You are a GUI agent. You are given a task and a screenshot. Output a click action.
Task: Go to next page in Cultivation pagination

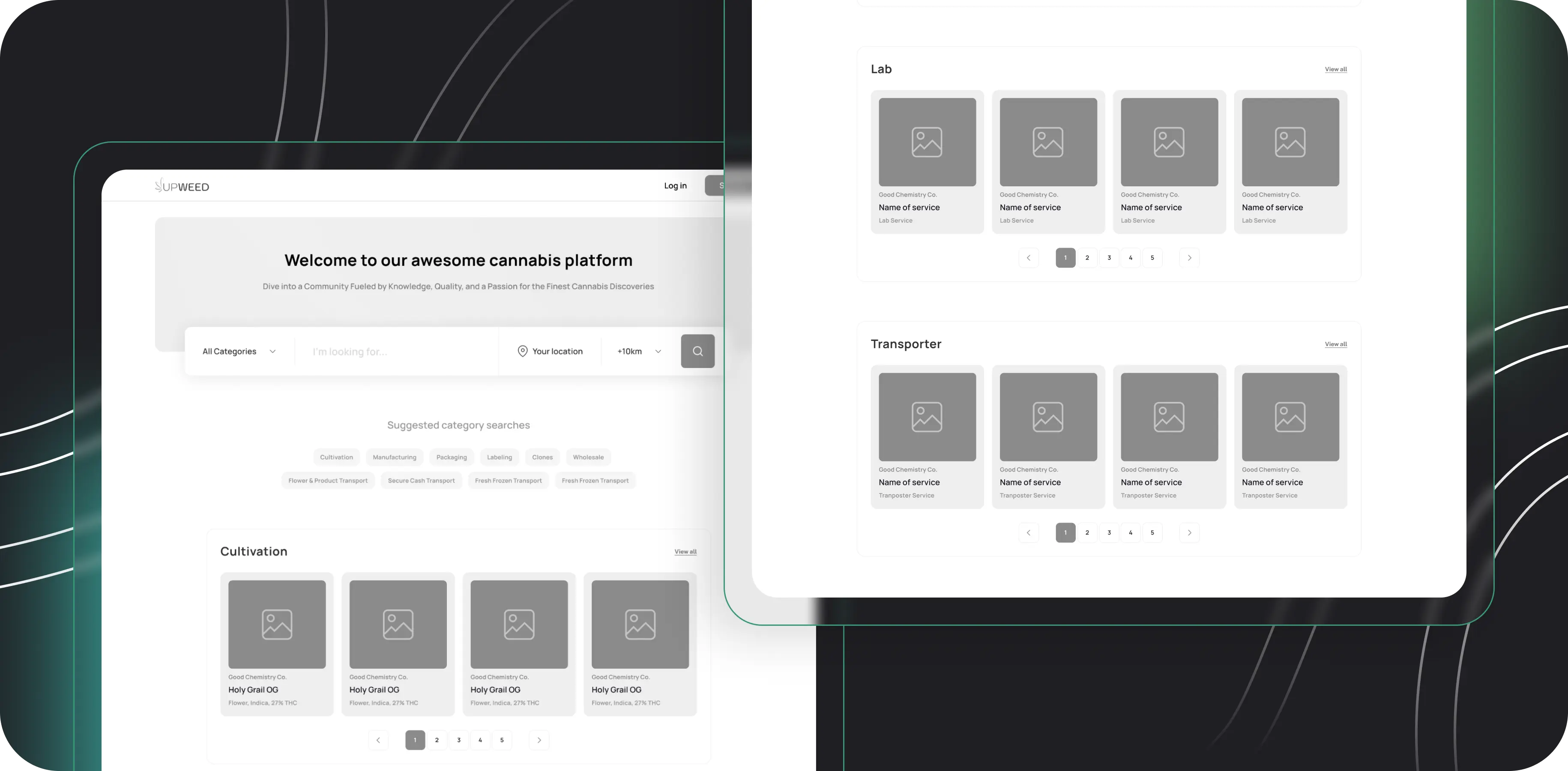[x=539, y=740]
